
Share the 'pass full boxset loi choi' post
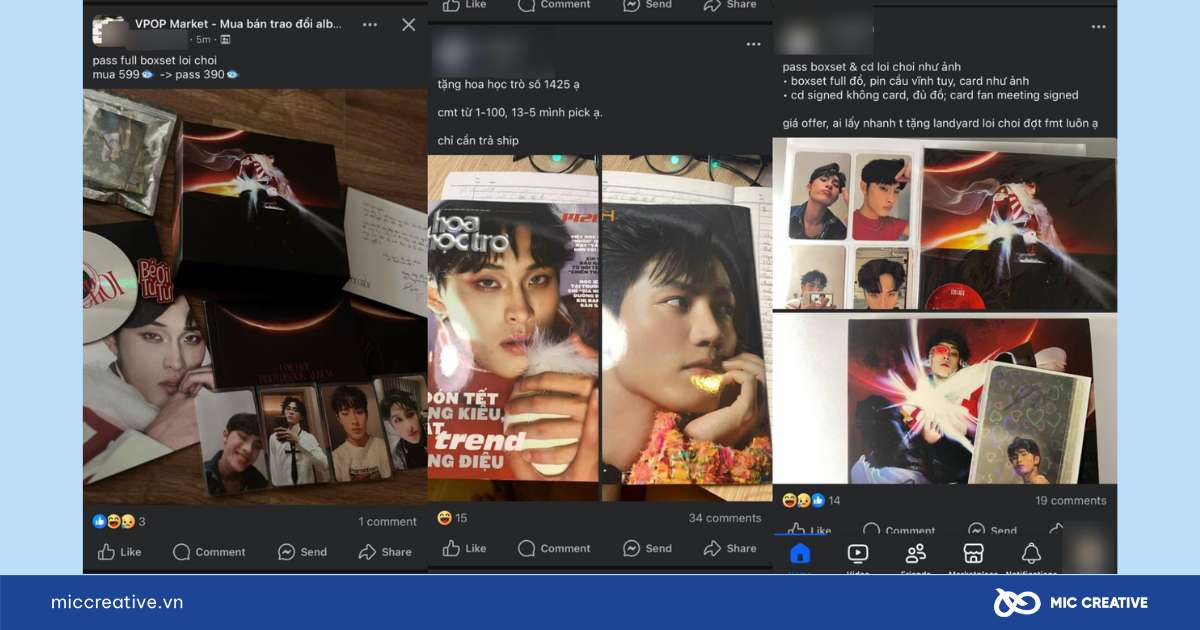(x=385, y=552)
